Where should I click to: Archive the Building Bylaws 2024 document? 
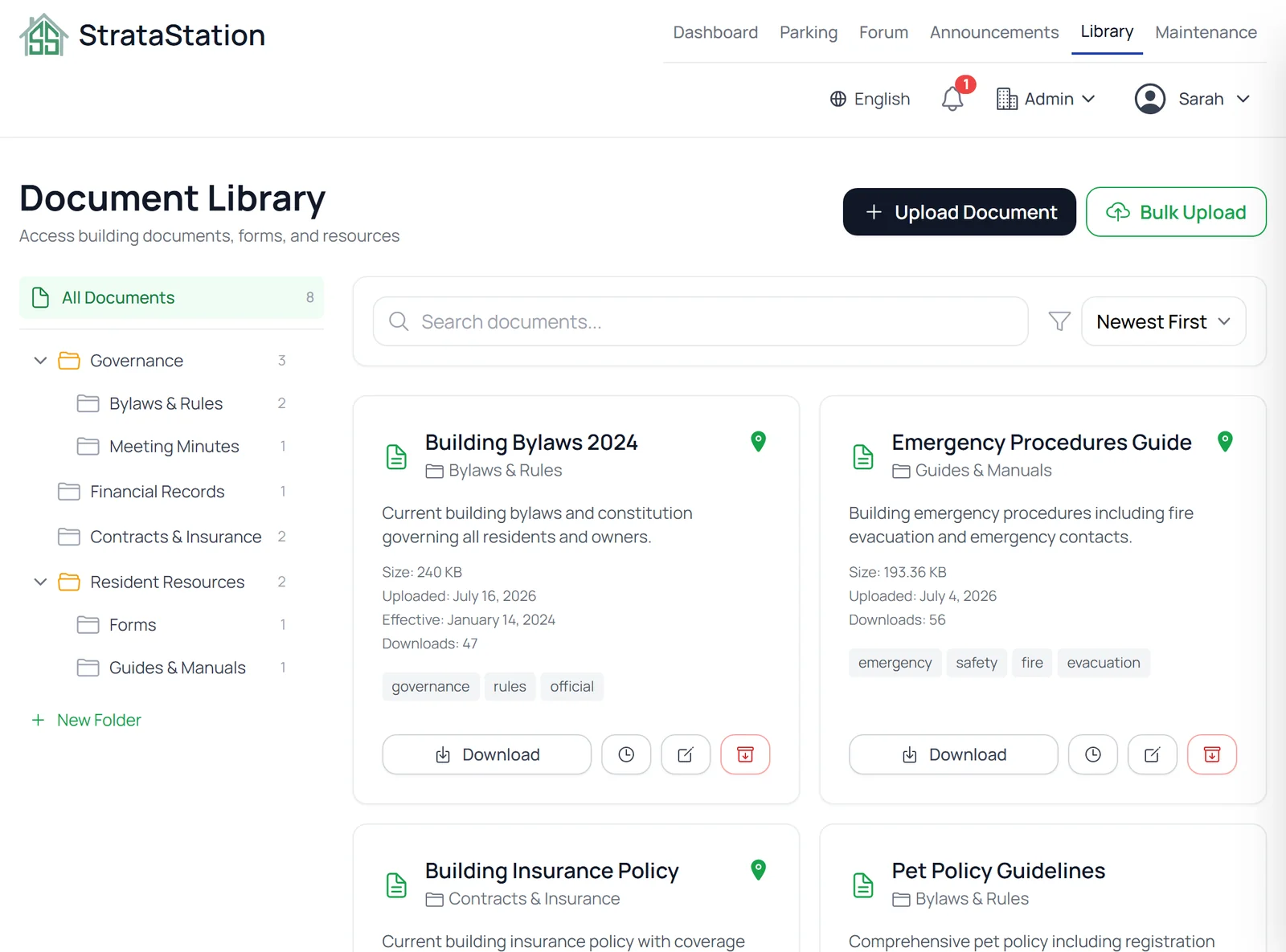[745, 754]
